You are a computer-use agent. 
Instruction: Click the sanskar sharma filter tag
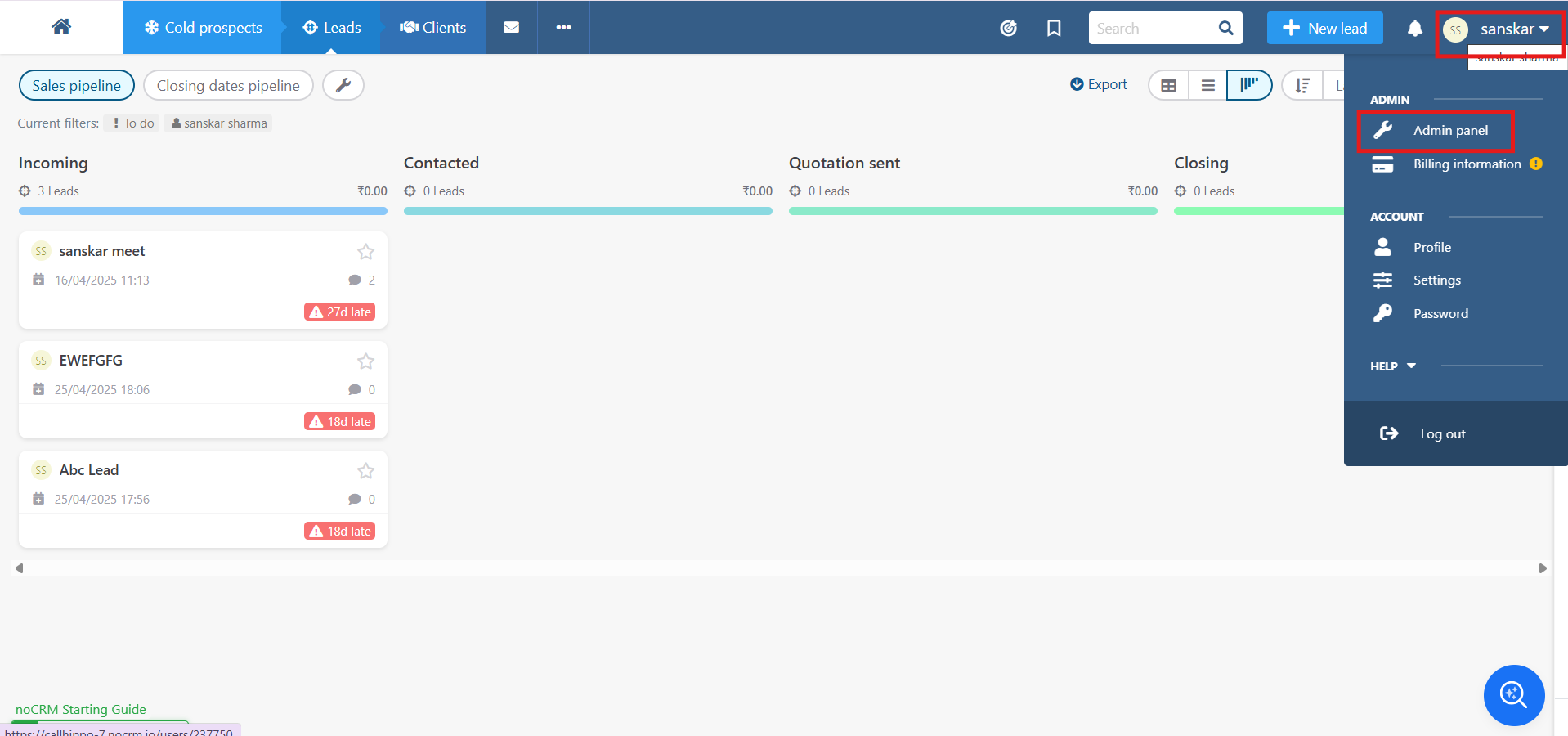218,123
